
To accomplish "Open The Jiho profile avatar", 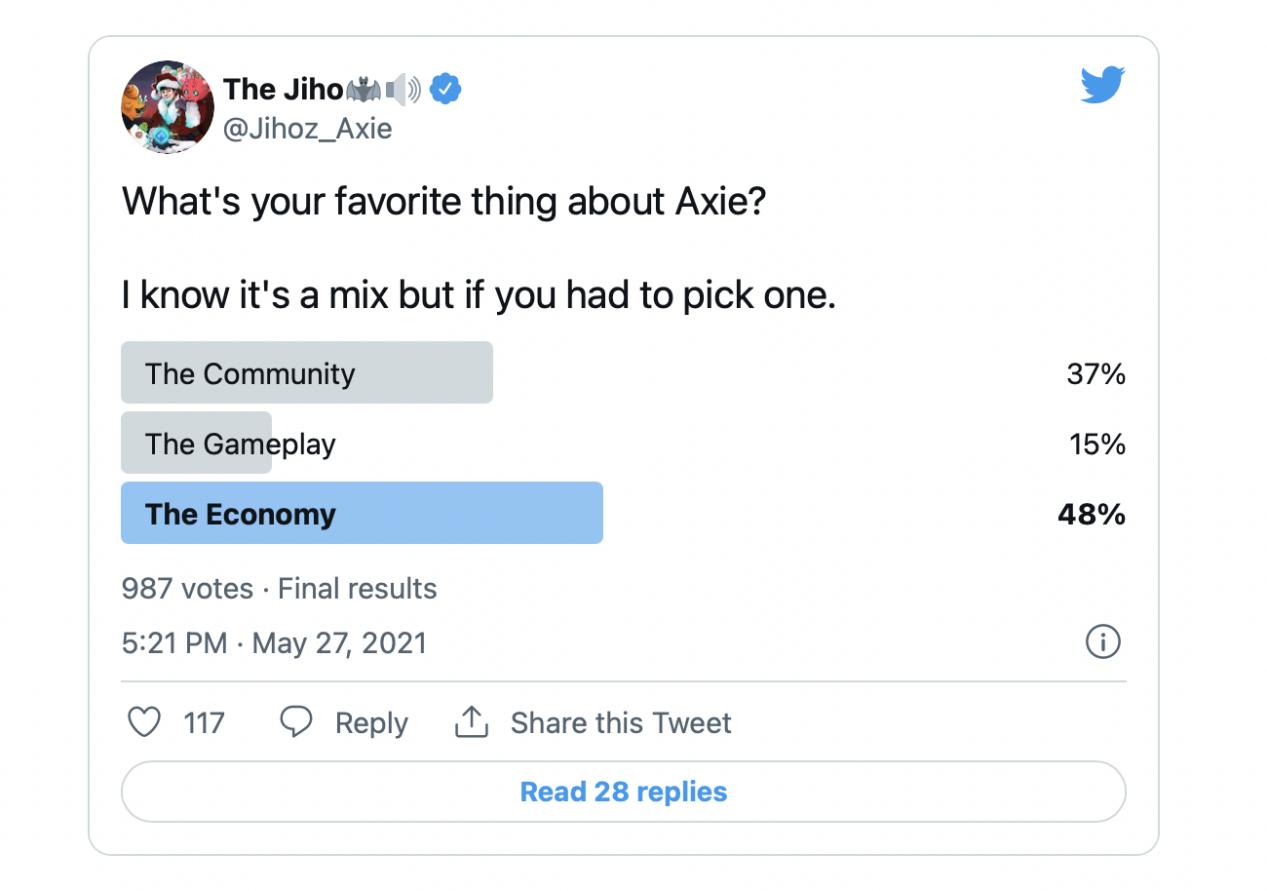I will (x=167, y=106).
